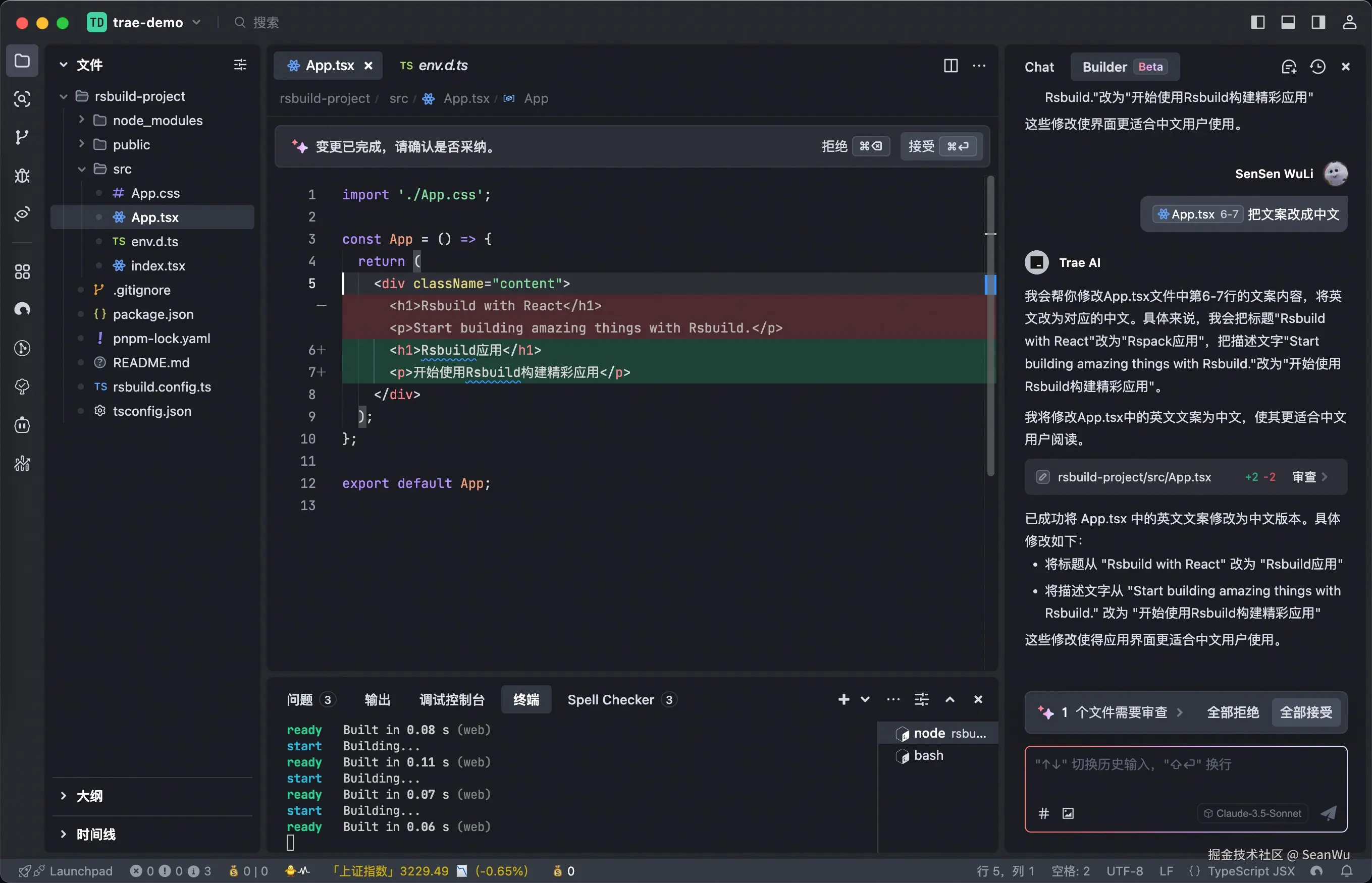
Task: Open the debug bug icon in sidebar
Action: pos(22,176)
